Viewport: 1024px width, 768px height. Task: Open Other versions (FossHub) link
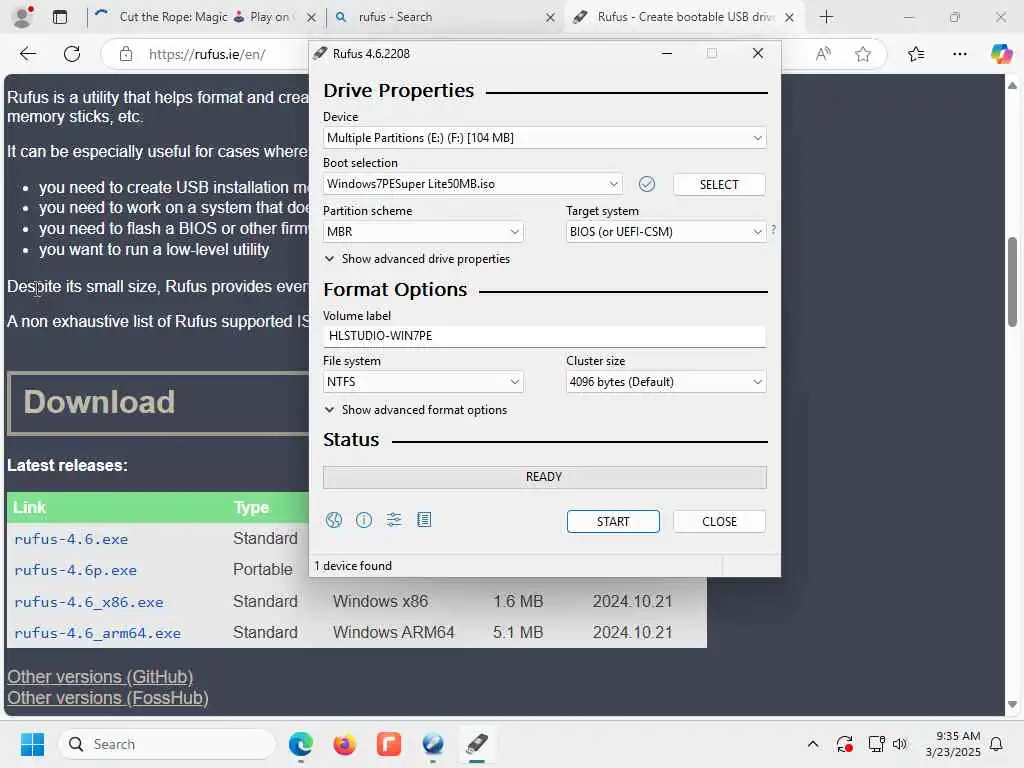(108, 697)
